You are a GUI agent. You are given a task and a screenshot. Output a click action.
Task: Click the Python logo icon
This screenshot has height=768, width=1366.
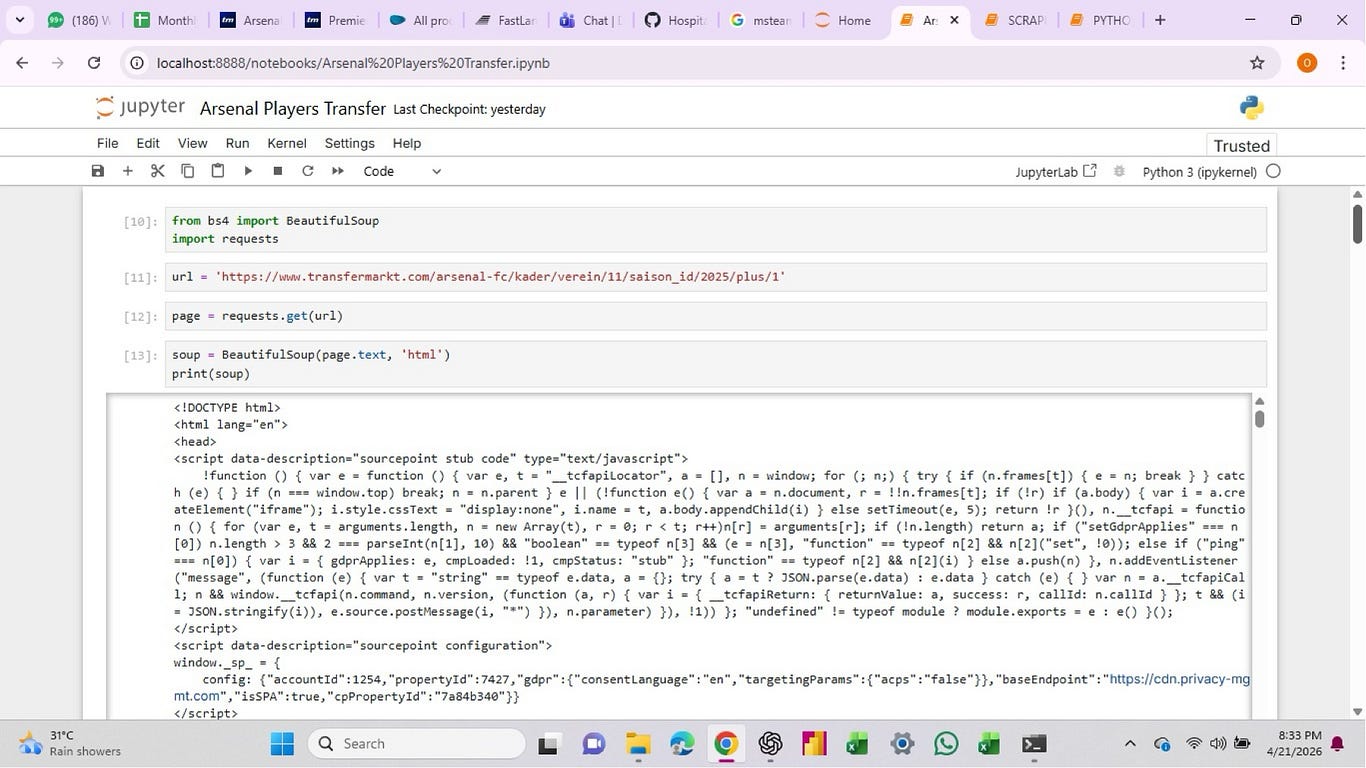tap(1251, 108)
